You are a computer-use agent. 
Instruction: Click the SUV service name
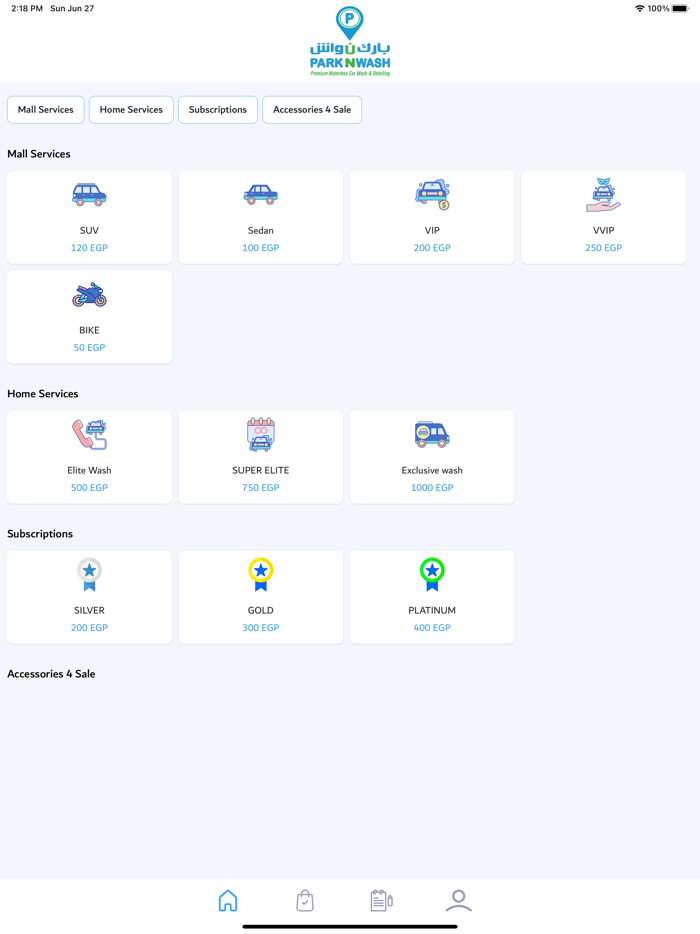(x=89, y=231)
